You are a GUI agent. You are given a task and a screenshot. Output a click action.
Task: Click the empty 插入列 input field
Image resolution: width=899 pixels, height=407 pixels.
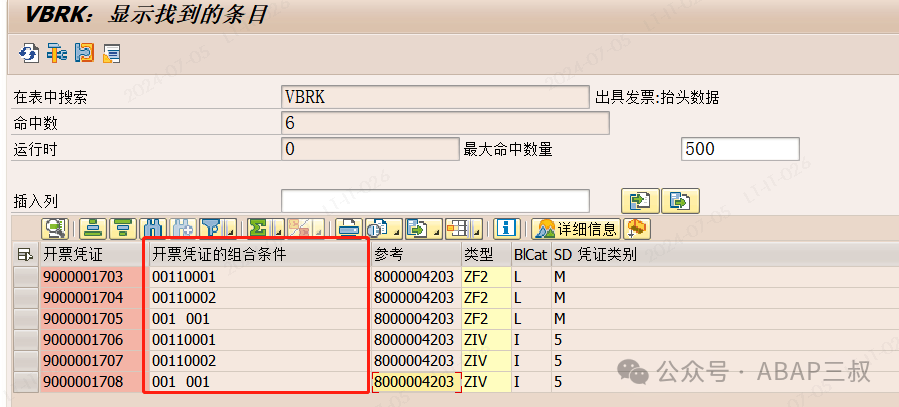(x=435, y=201)
